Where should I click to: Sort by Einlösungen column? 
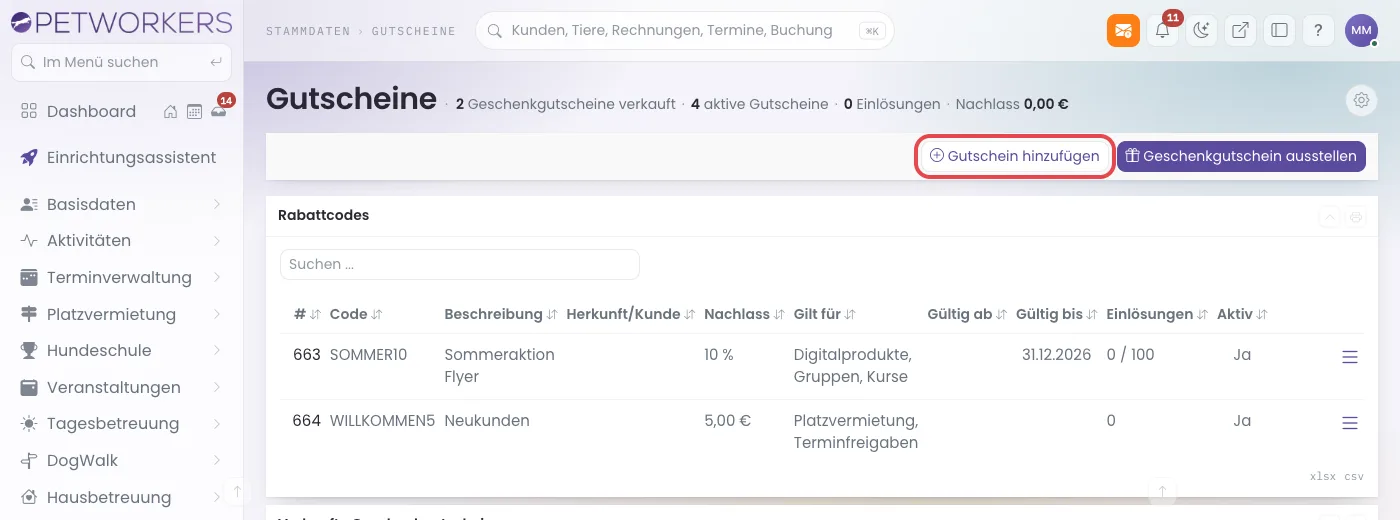[1158, 314]
